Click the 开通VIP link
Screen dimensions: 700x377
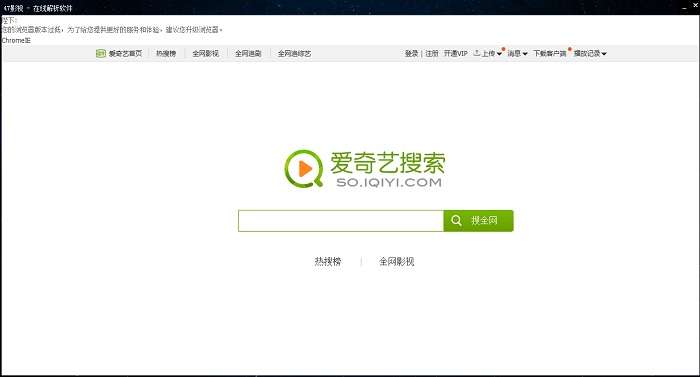(x=455, y=54)
